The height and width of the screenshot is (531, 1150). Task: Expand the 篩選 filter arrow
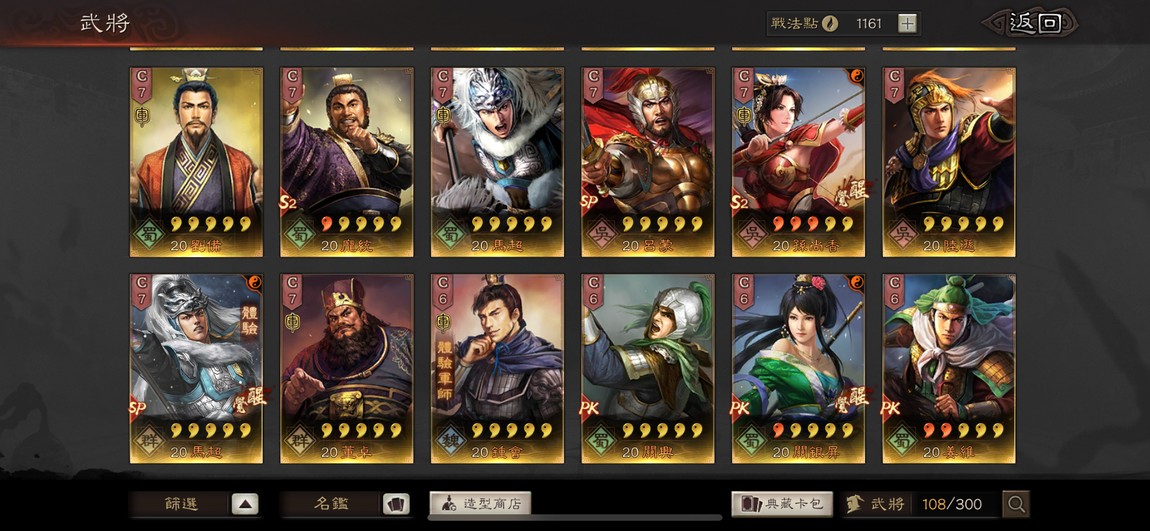tap(245, 504)
